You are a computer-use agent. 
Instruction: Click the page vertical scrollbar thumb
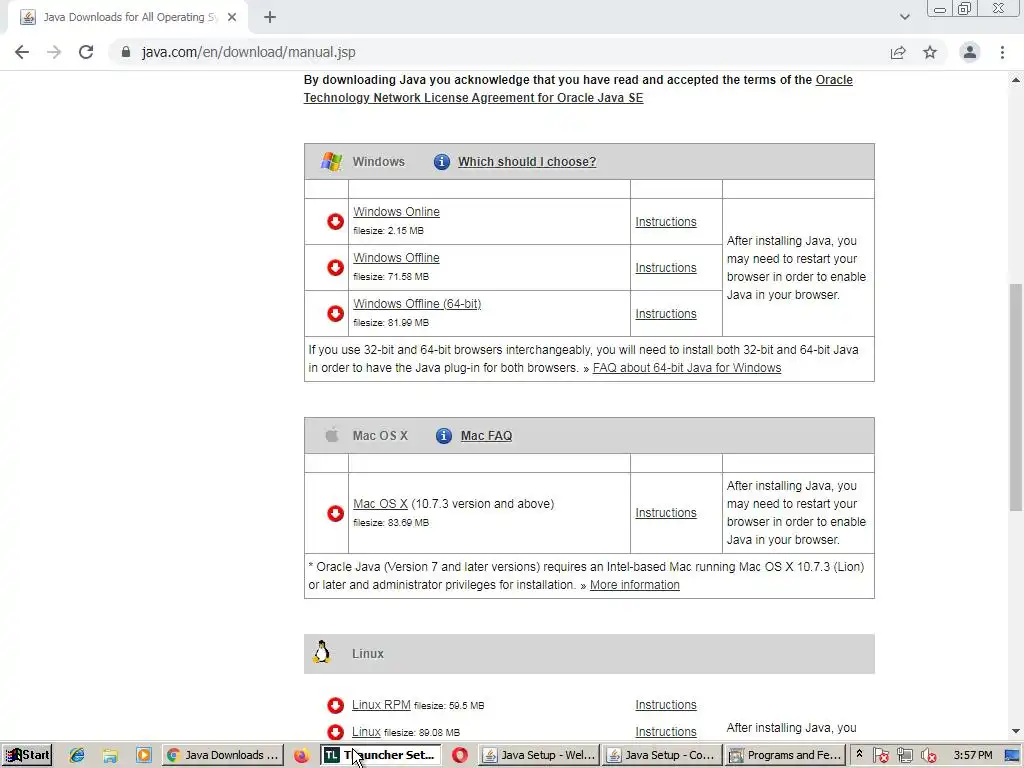click(1016, 397)
